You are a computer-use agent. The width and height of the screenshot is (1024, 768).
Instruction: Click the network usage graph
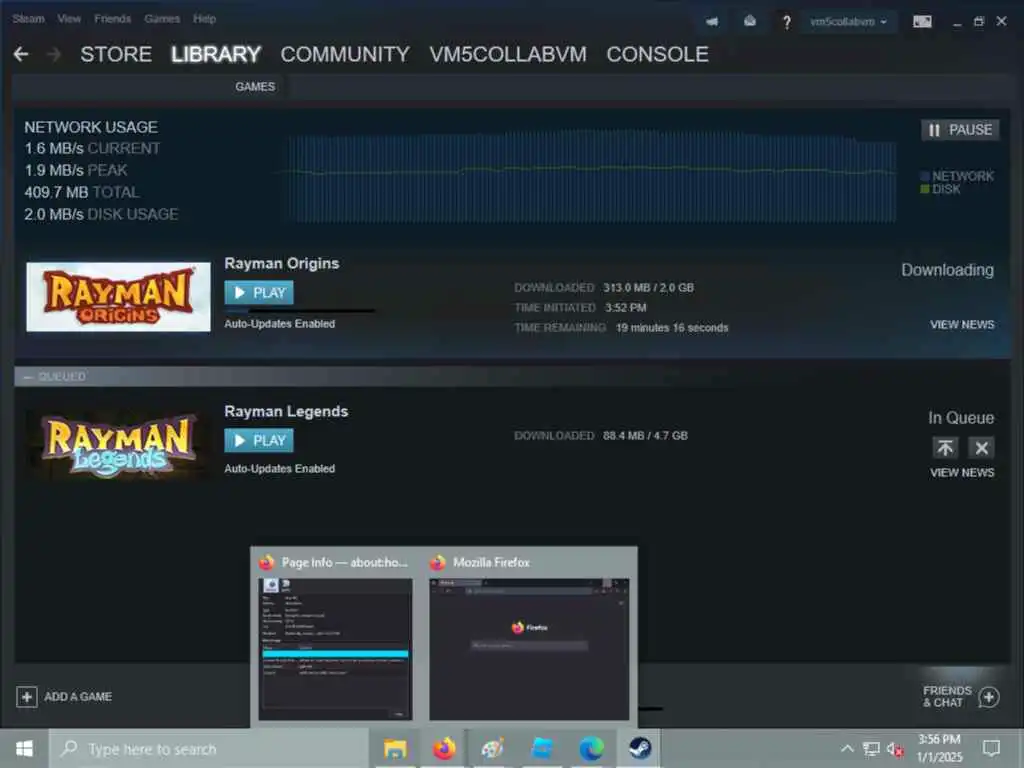(x=591, y=176)
